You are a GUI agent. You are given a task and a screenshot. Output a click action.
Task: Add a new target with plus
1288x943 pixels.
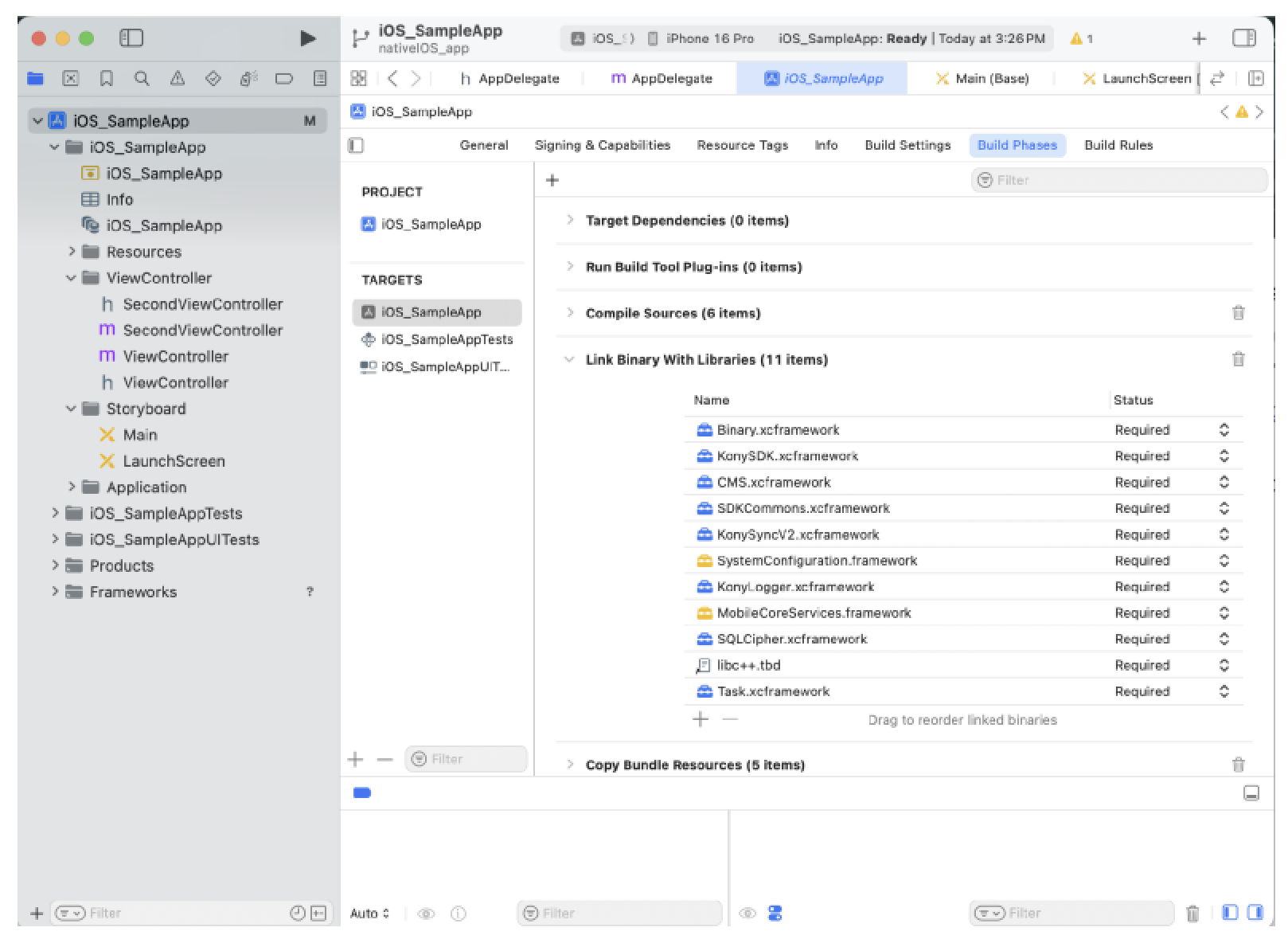pos(356,759)
